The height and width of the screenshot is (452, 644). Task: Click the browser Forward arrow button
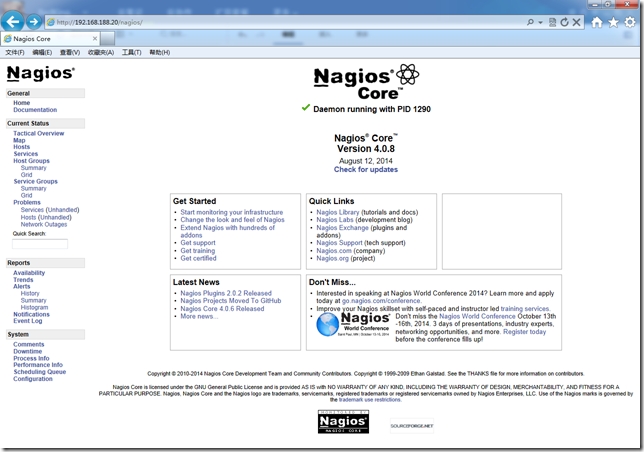[34, 22]
